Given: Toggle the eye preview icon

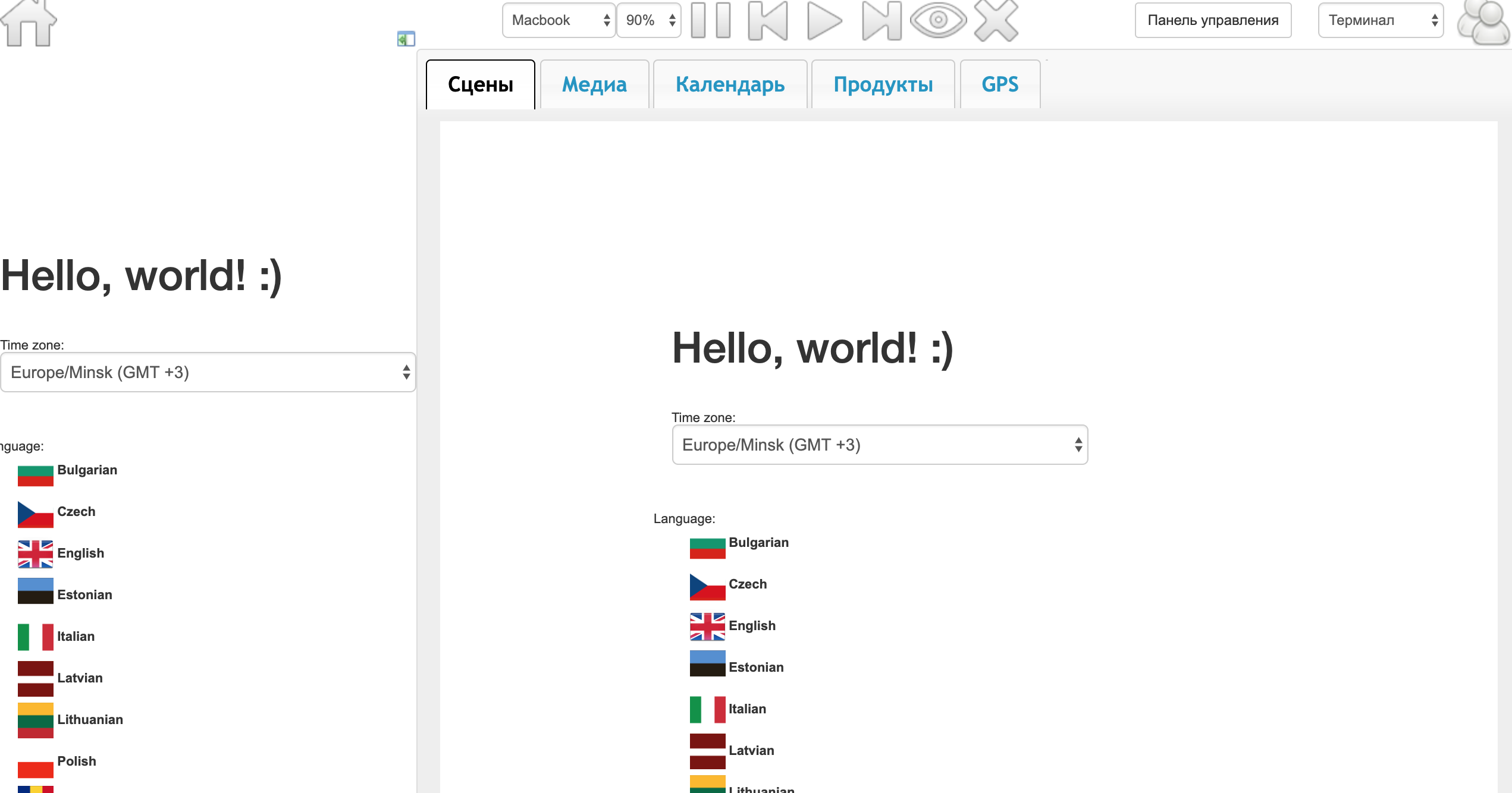Looking at the screenshot, I should (x=938, y=20).
